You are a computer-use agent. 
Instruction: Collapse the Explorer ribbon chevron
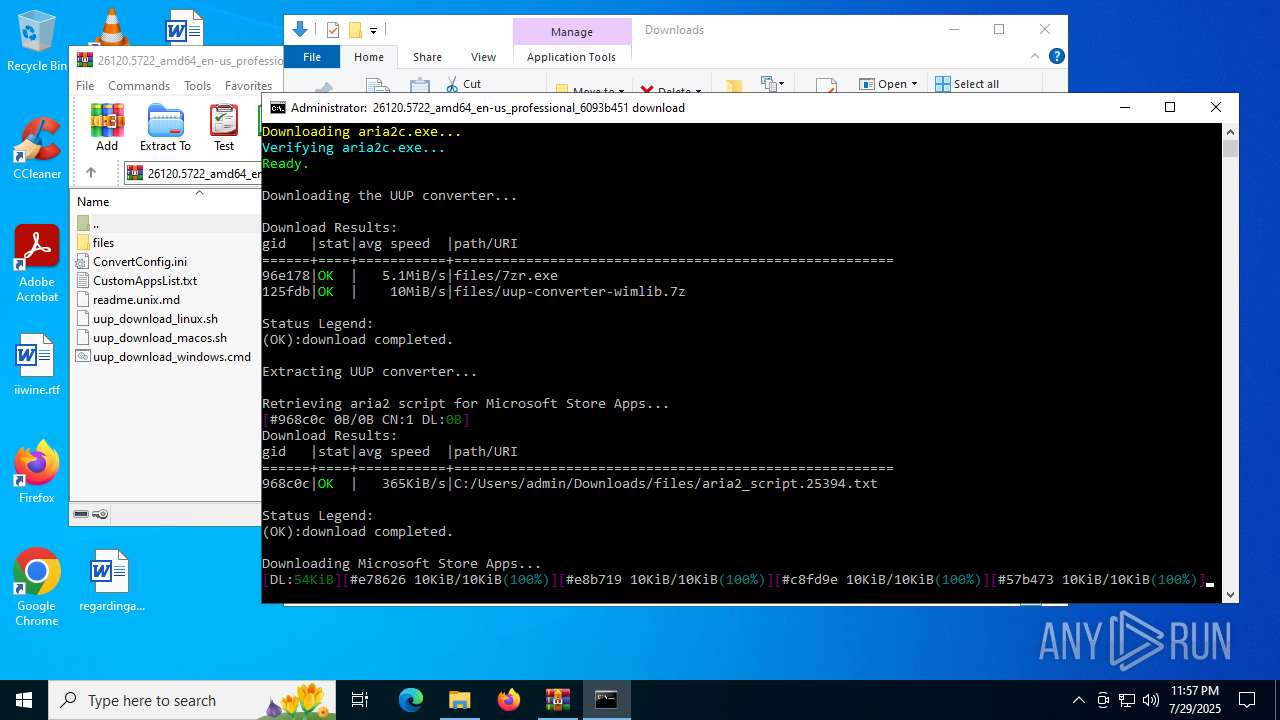(1036, 57)
